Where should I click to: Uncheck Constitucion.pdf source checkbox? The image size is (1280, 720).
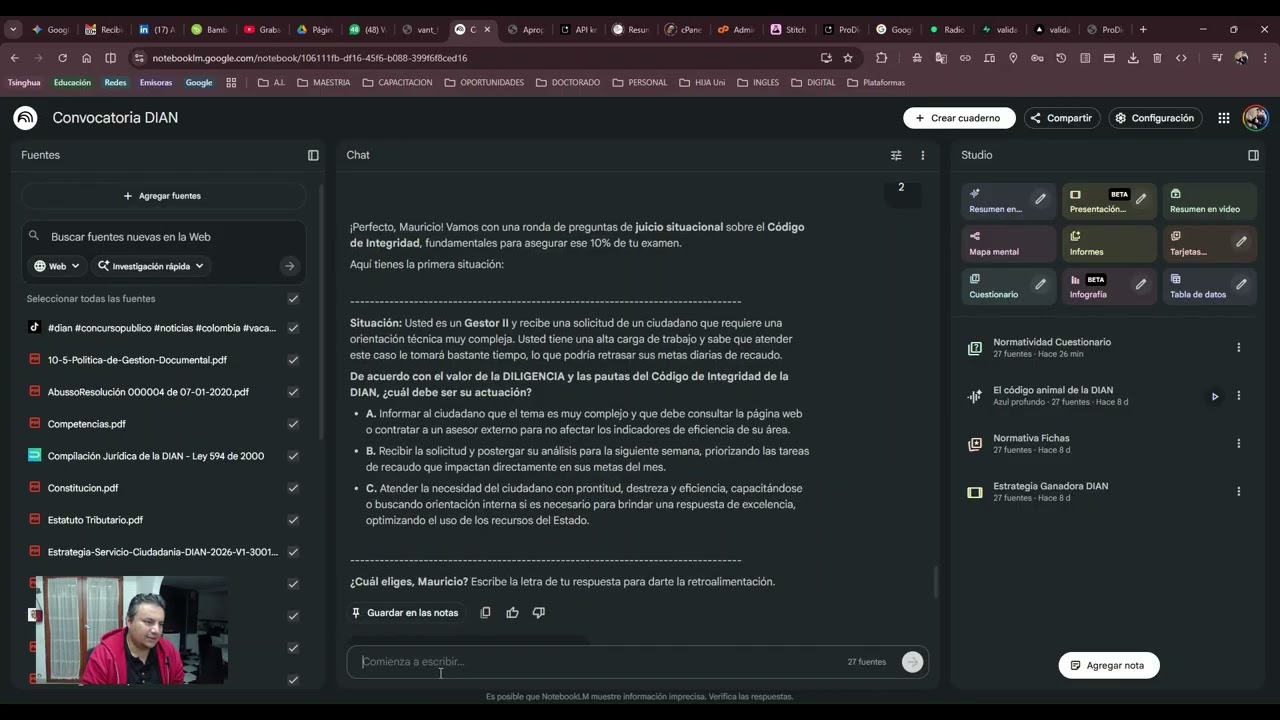[293, 488]
